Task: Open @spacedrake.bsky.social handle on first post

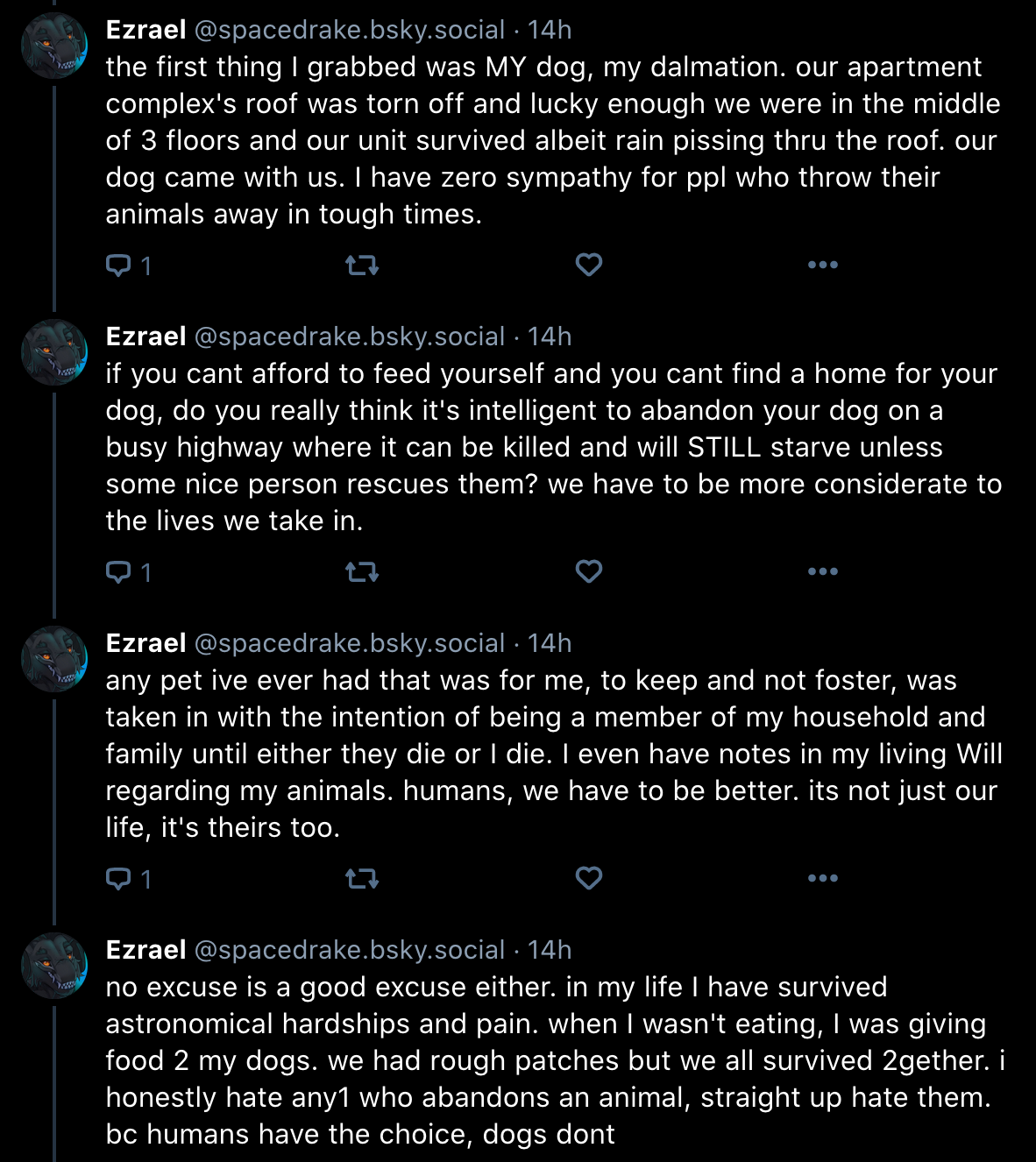Action: (x=350, y=30)
